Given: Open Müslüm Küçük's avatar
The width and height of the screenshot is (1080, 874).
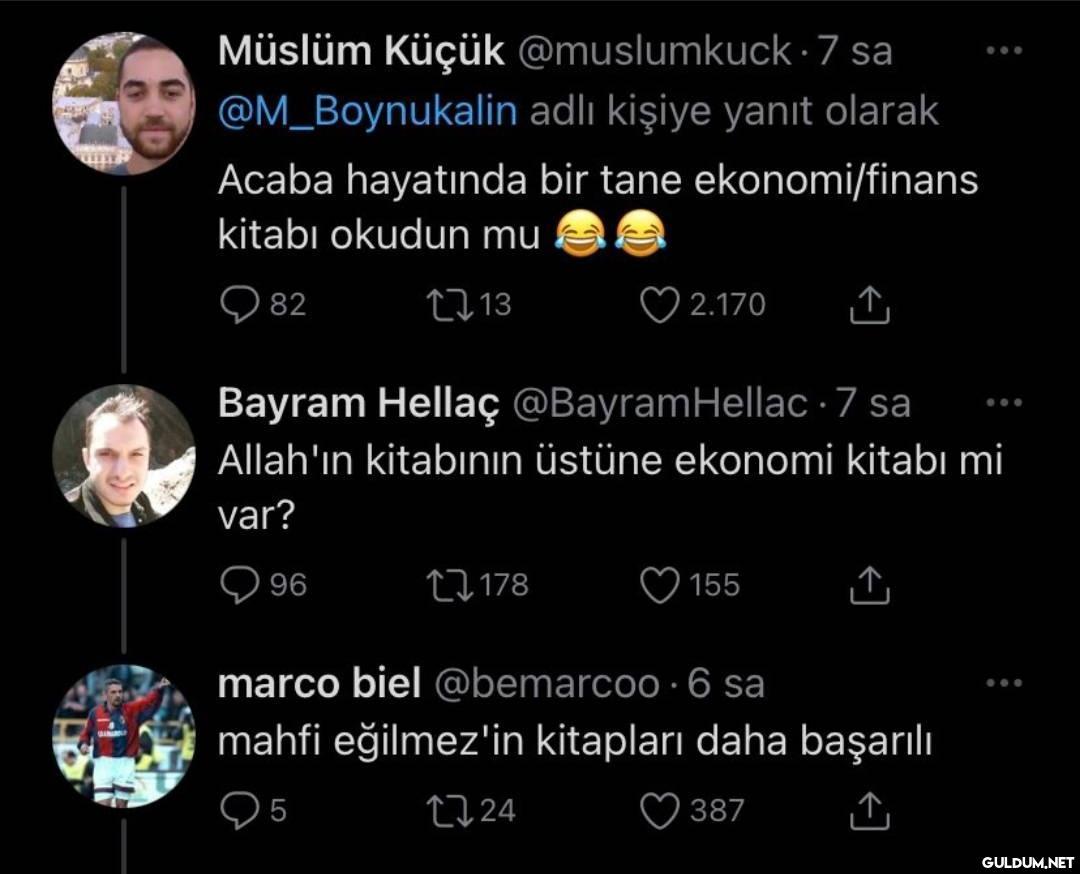Looking at the screenshot, I should [x=123, y=104].
